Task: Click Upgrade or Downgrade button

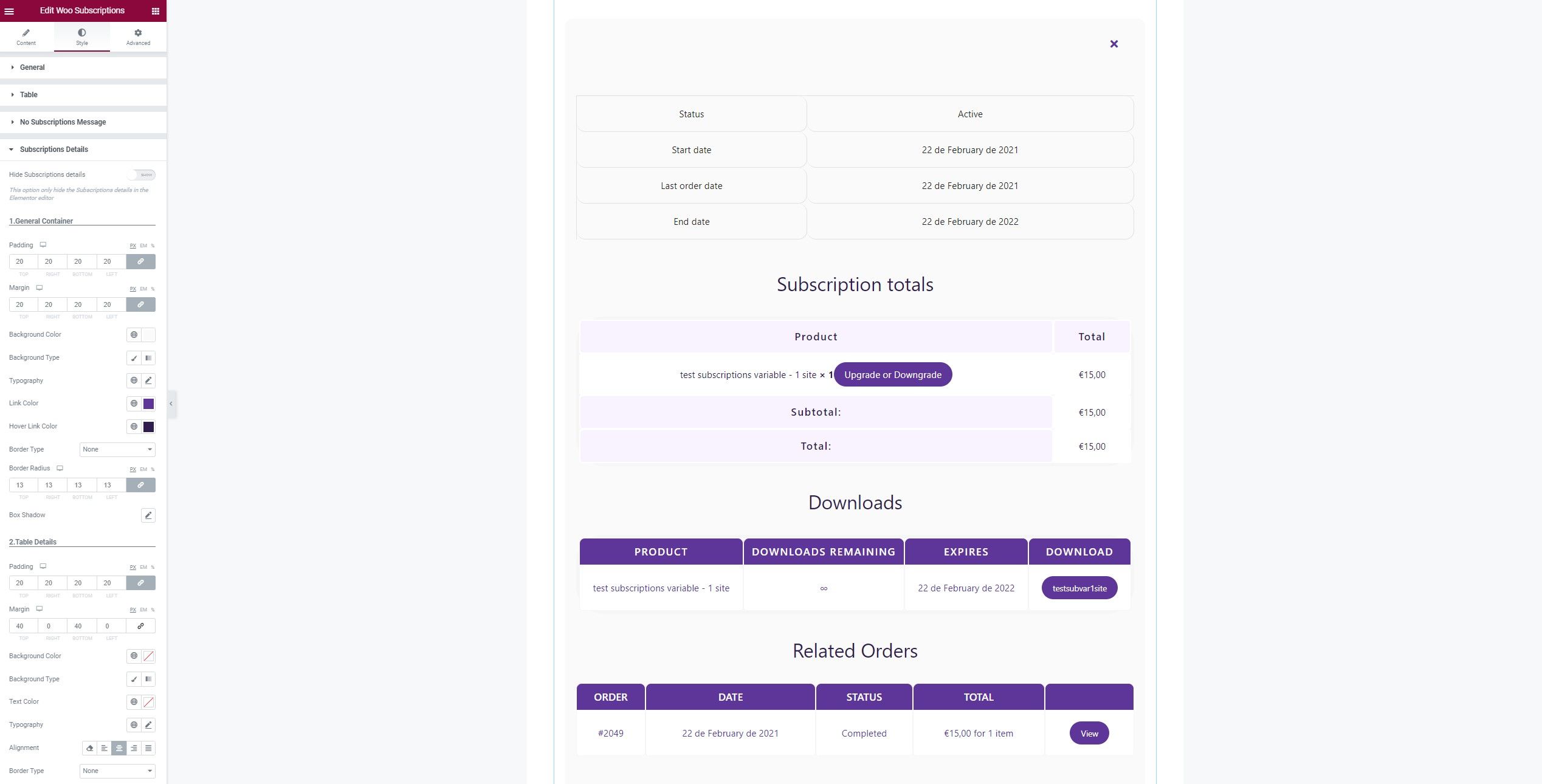Action: 893,375
